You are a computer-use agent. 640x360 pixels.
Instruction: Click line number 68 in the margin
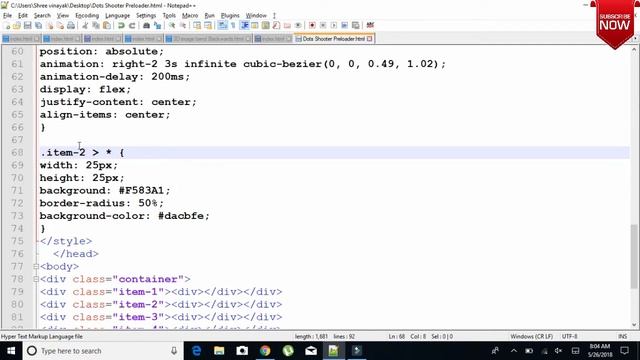tap(17, 153)
